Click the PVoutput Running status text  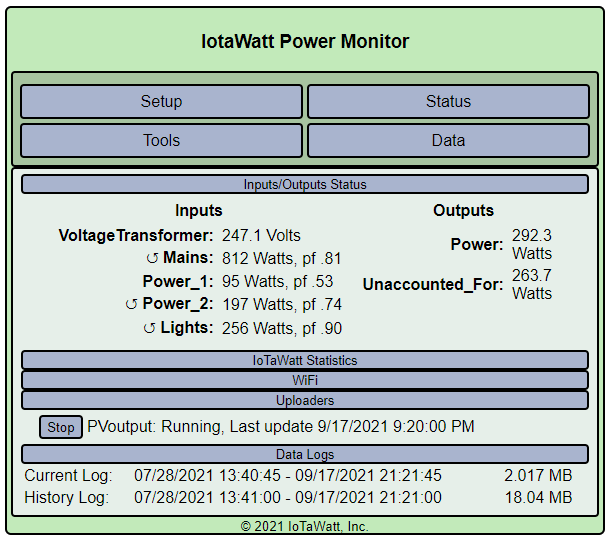pos(281,427)
